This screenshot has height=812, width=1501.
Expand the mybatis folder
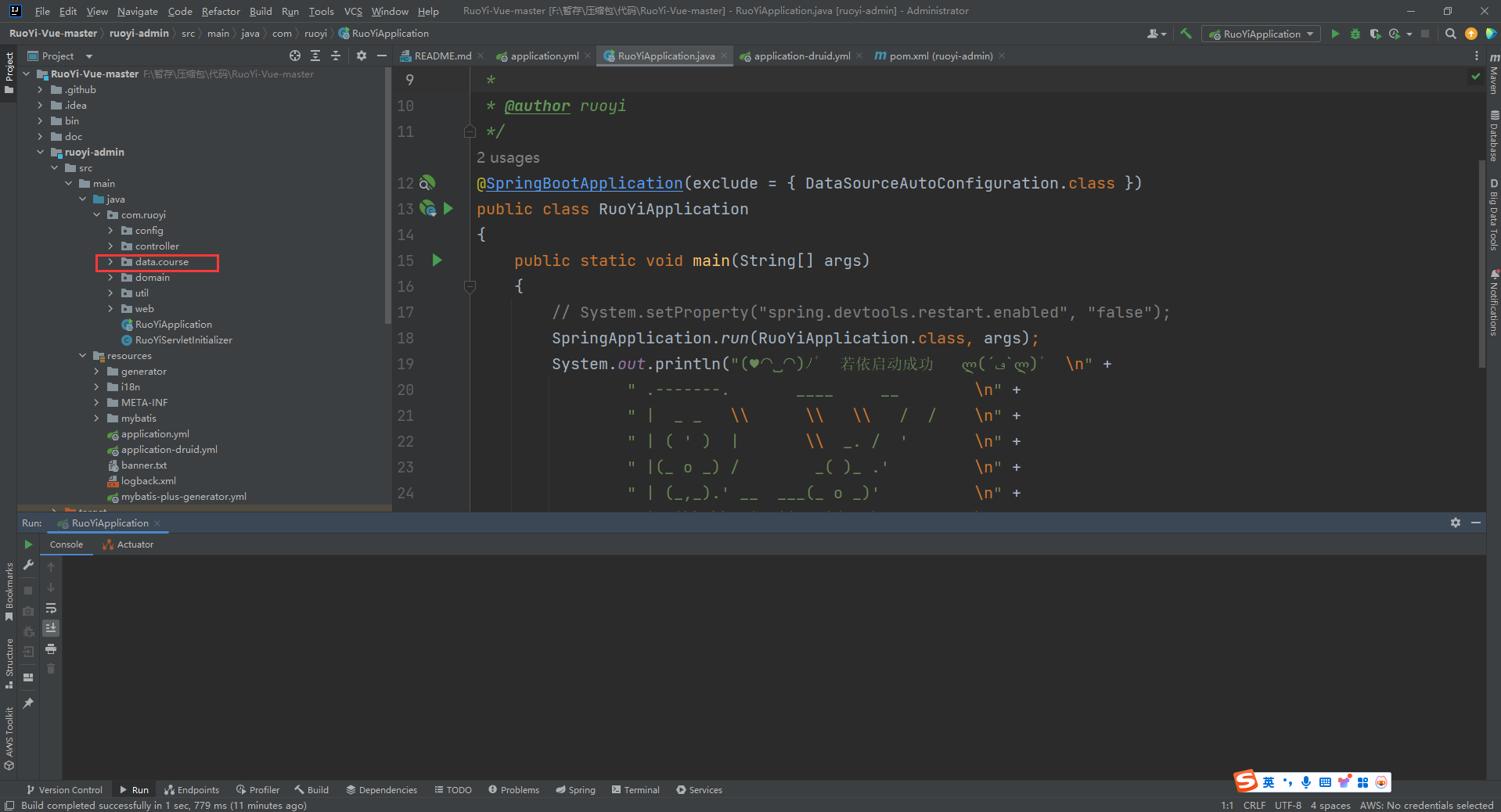[x=96, y=419]
